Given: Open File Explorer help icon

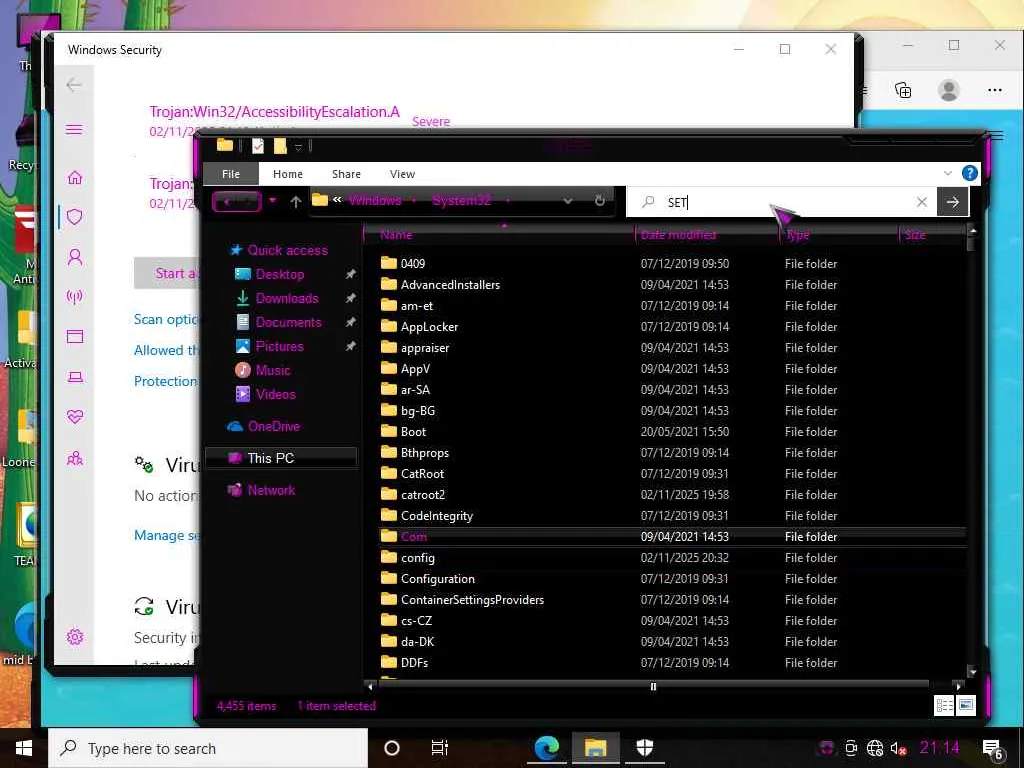Looking at the screenshot, I should click(x=970, y=173).
